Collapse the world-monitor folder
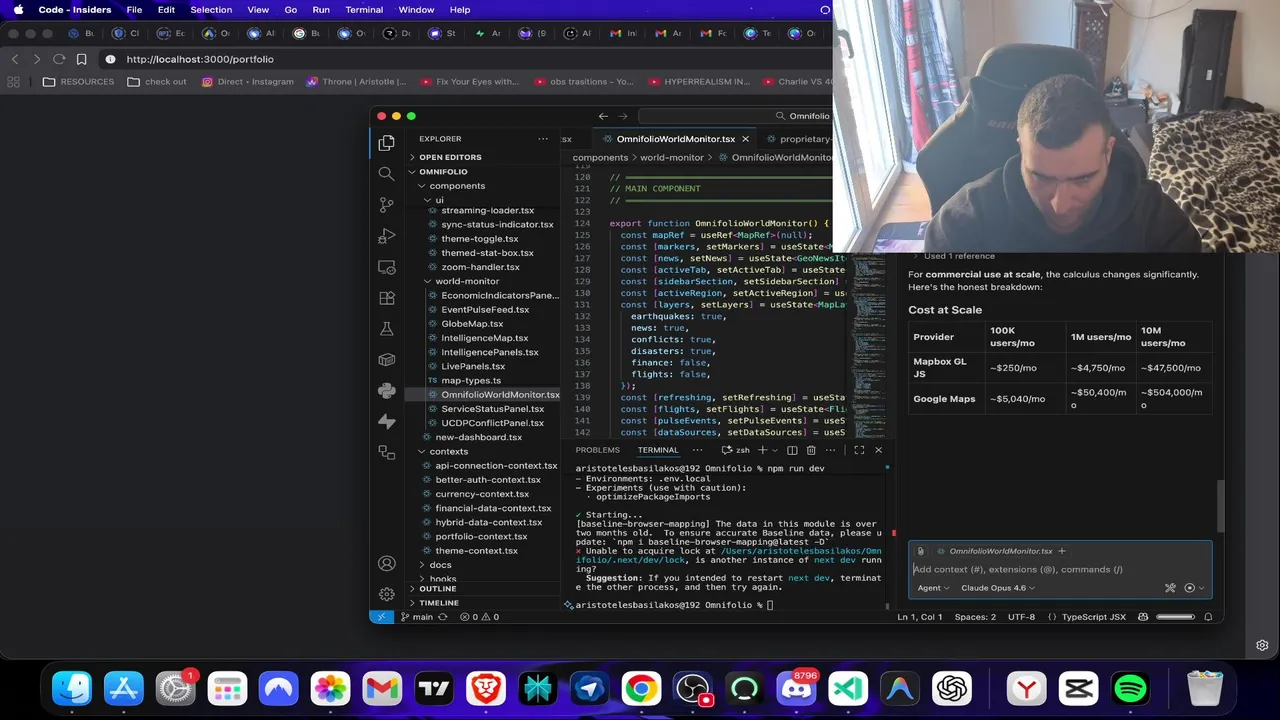Viewport: 1280px width, 720px height. (x=467, y=281)
